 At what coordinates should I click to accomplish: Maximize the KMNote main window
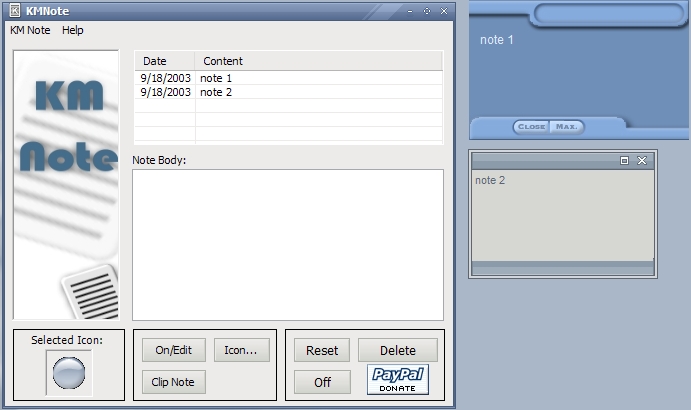(427, 11)
